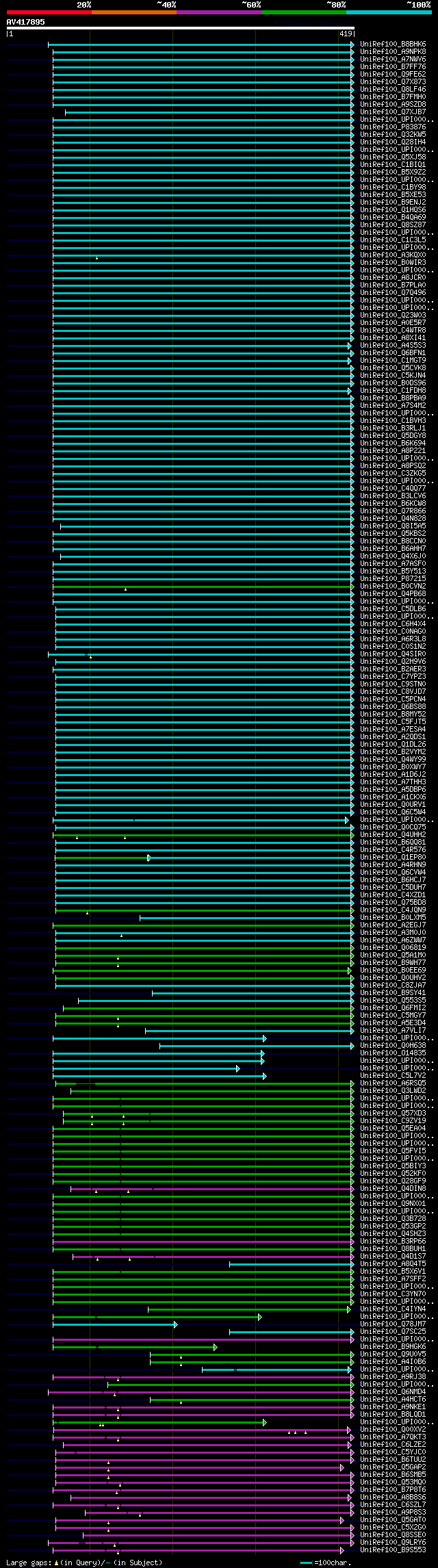This screenshot has width=438, height=1568.
Task: Select the AV417895 query name
Action: [26, 22]
